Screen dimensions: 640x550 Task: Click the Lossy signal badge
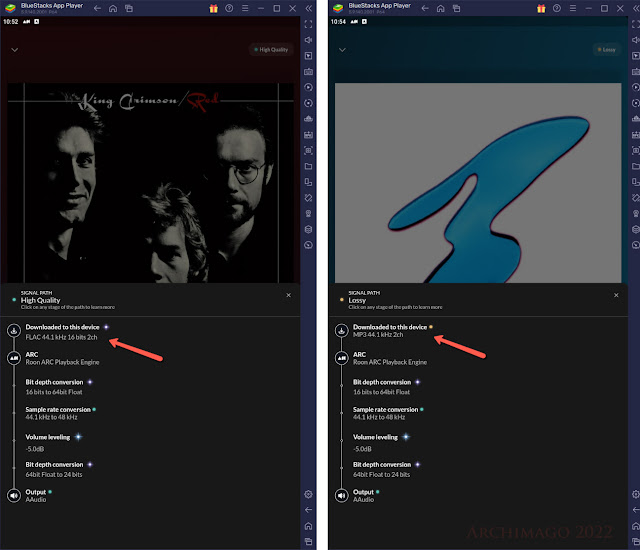pos(607,50)
